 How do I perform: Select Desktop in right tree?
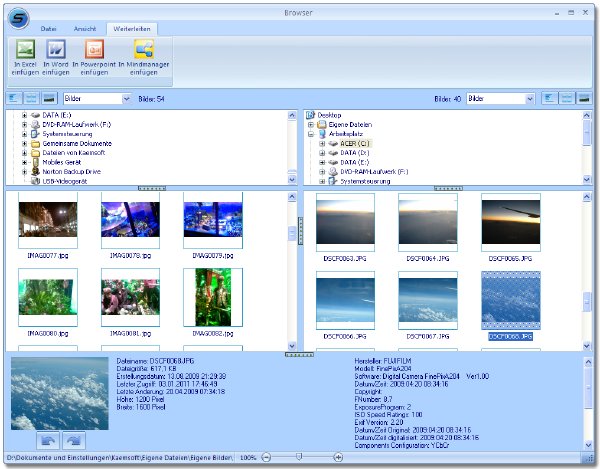point(329,115)
